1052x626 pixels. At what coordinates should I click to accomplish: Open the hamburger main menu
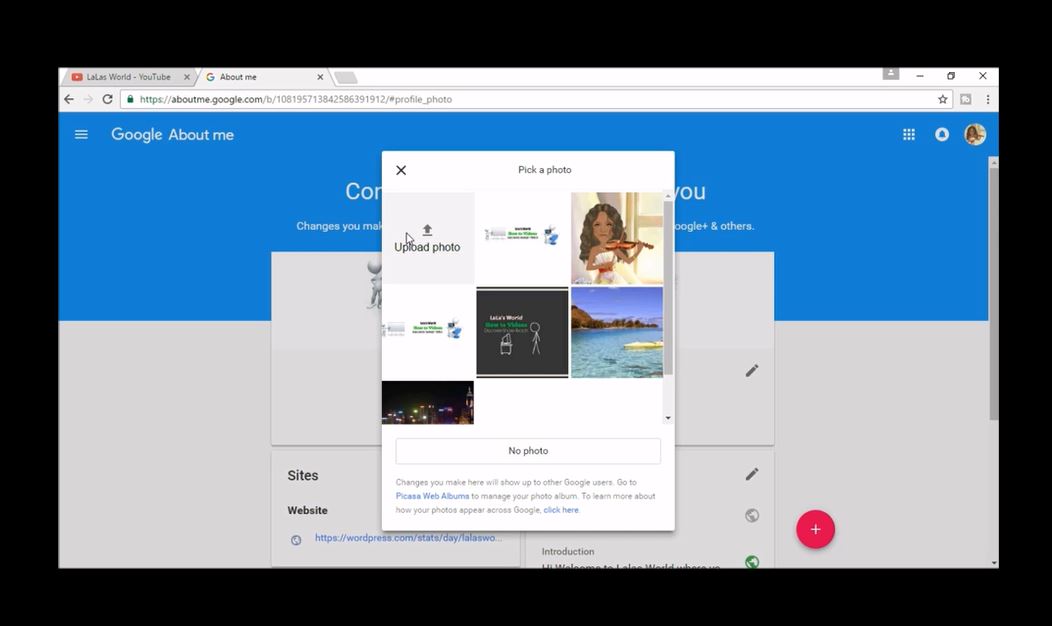click(81, 135)
